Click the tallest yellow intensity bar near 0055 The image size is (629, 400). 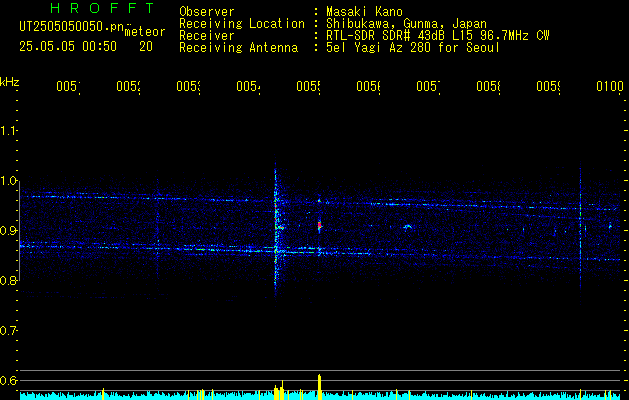(x=320, y=387)
